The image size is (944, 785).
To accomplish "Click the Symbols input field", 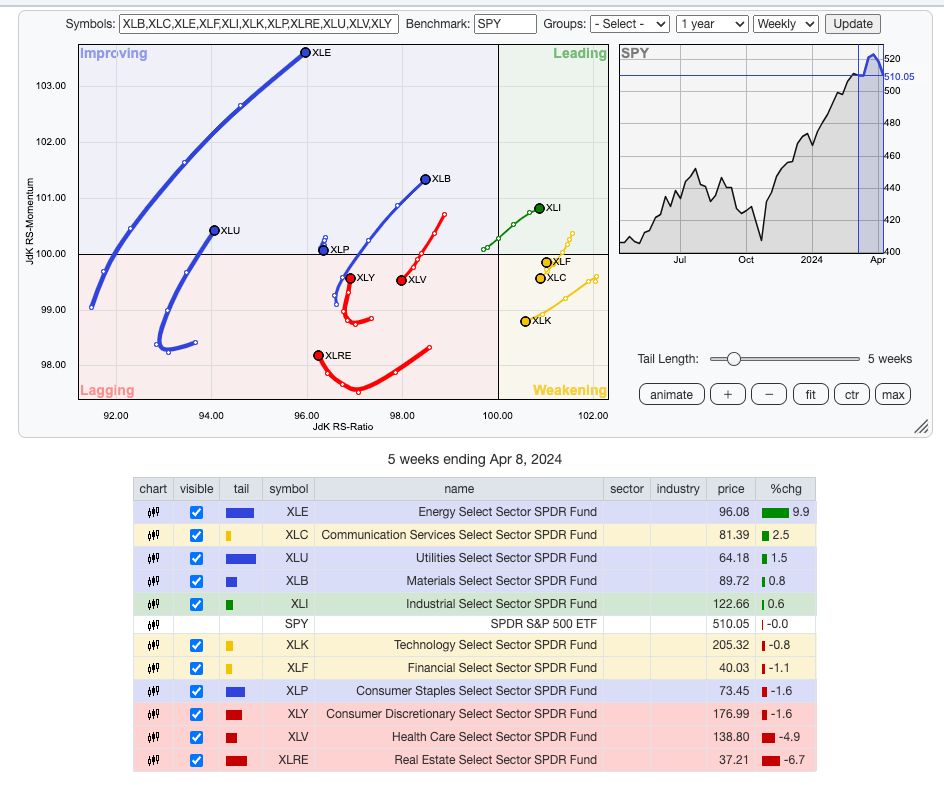I will pos(259,24).
